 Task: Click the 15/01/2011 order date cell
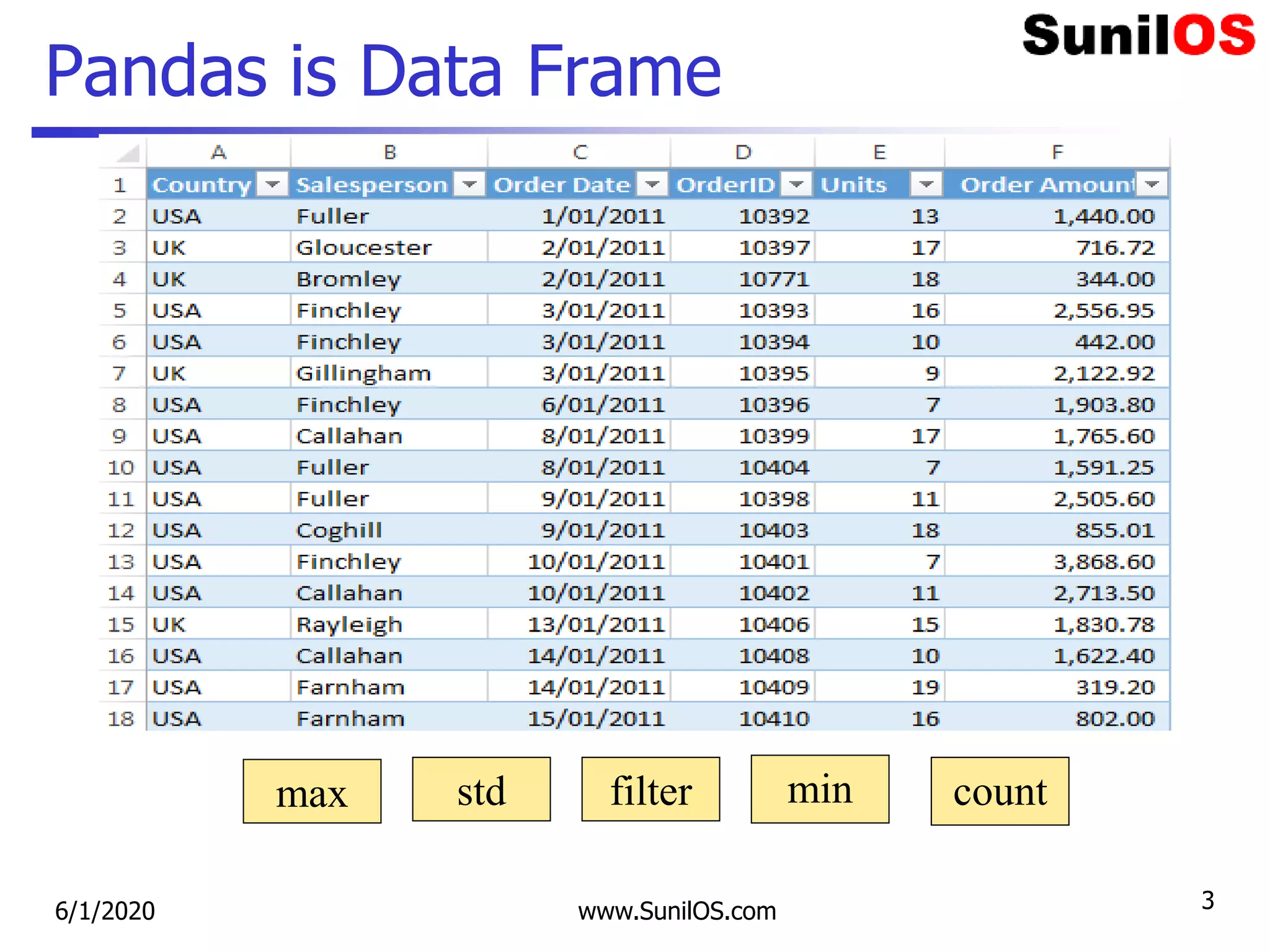tap(579, 718)
